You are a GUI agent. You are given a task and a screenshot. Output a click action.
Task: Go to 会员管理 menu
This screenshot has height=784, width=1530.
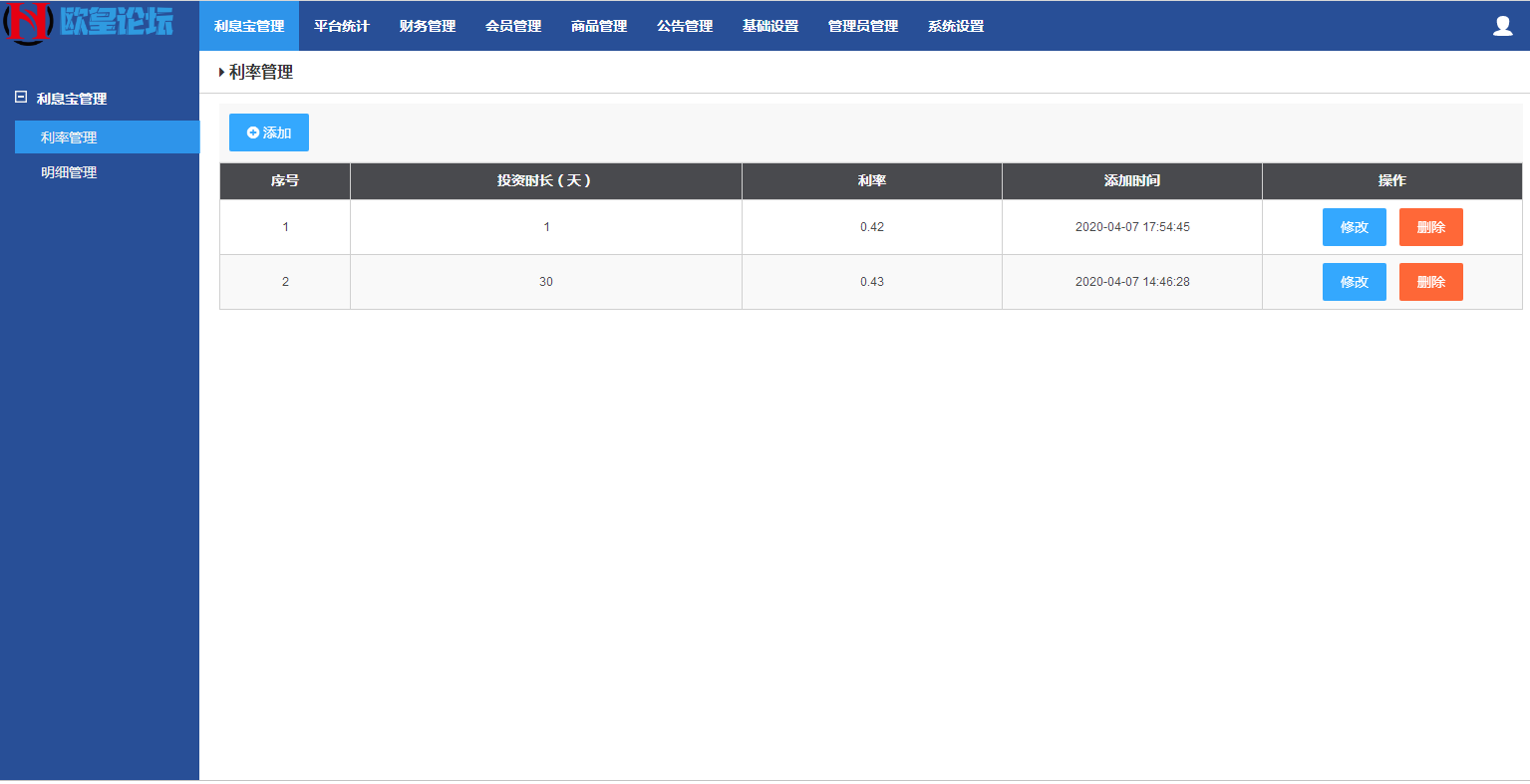(x=513, y=26)
